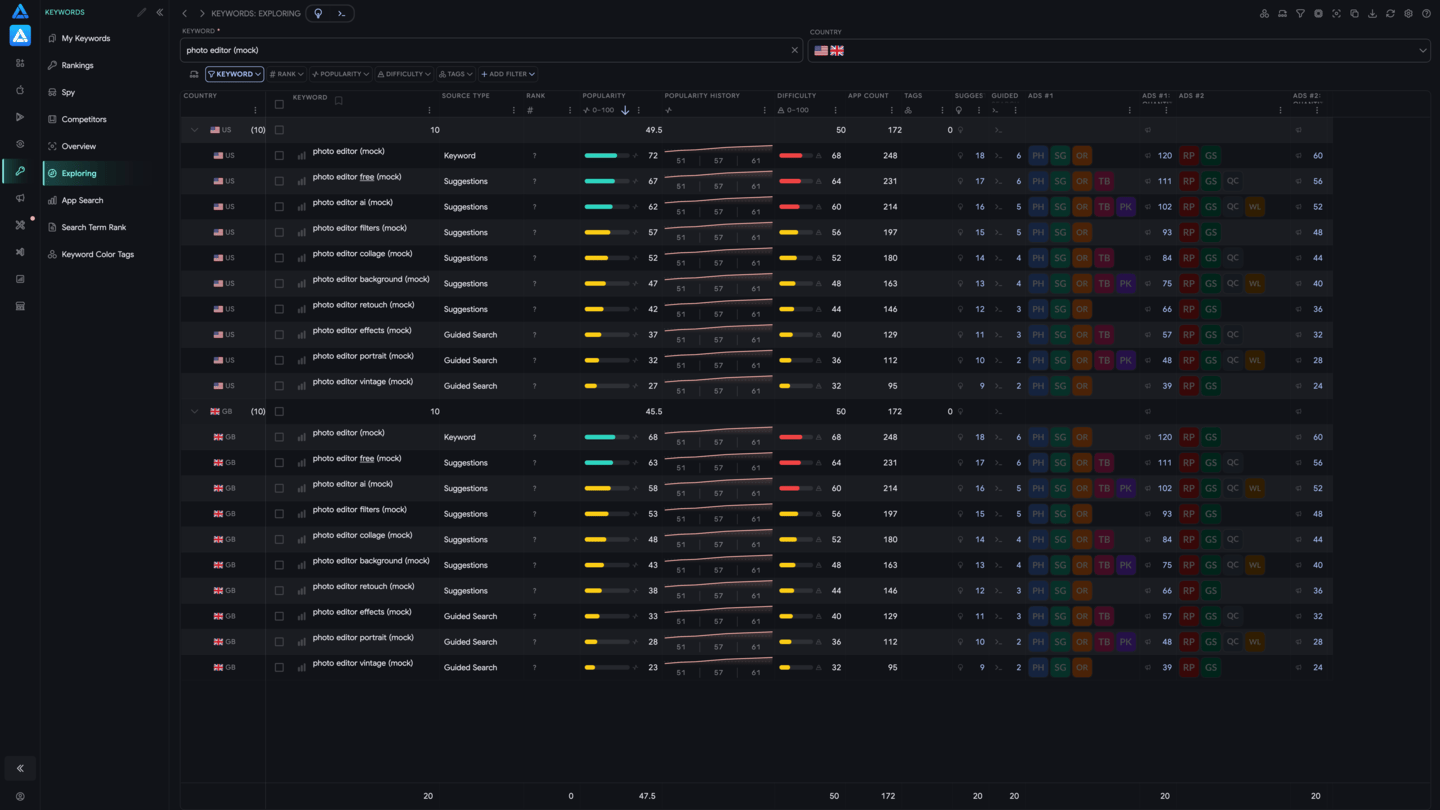Open Overview in sidebar
This screenshot has height=810, width=1440.
pos(78,146)
